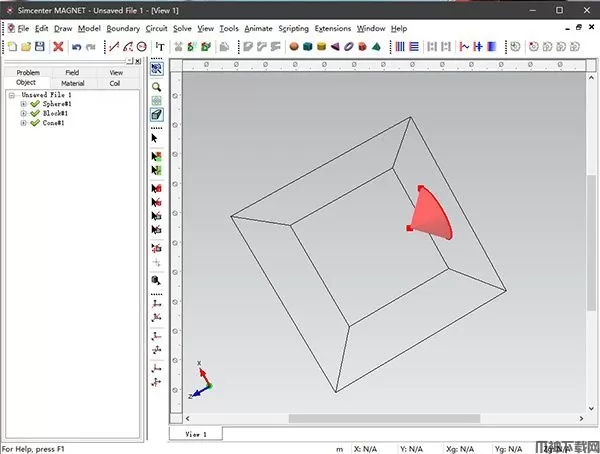Viewport: 600px width, 454px height.
Task: Expand the Sphere#1 tree node
Action: pyautogui.click(x=23, y=104)
